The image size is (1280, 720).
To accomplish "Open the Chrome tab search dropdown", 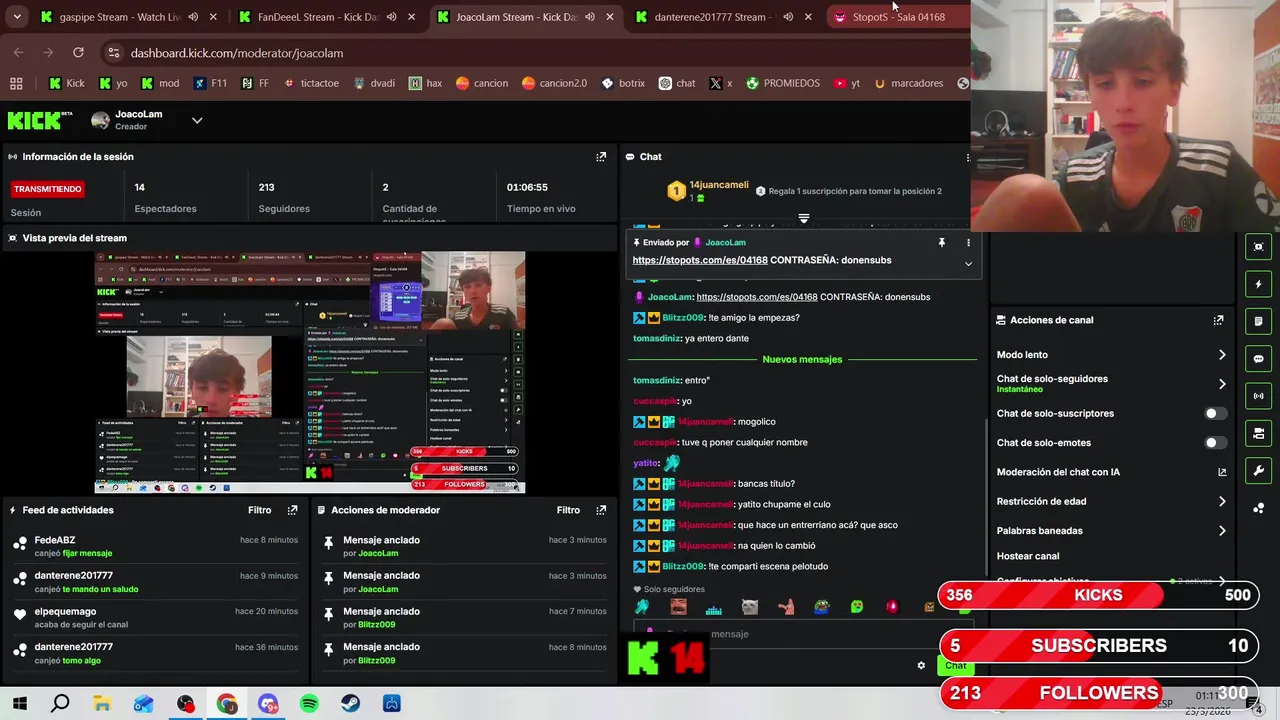I will point(17,17).
